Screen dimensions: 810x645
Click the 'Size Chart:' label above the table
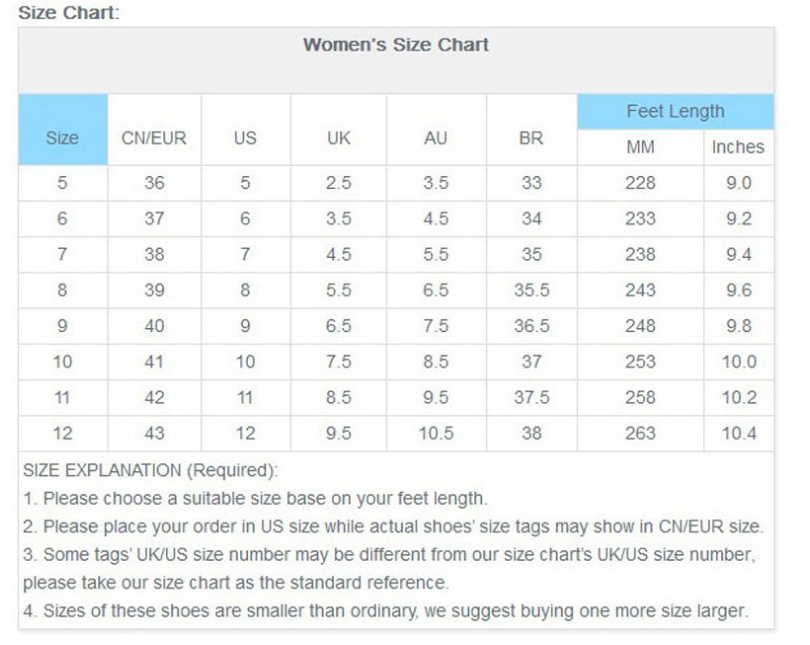[x=68, y=13]
